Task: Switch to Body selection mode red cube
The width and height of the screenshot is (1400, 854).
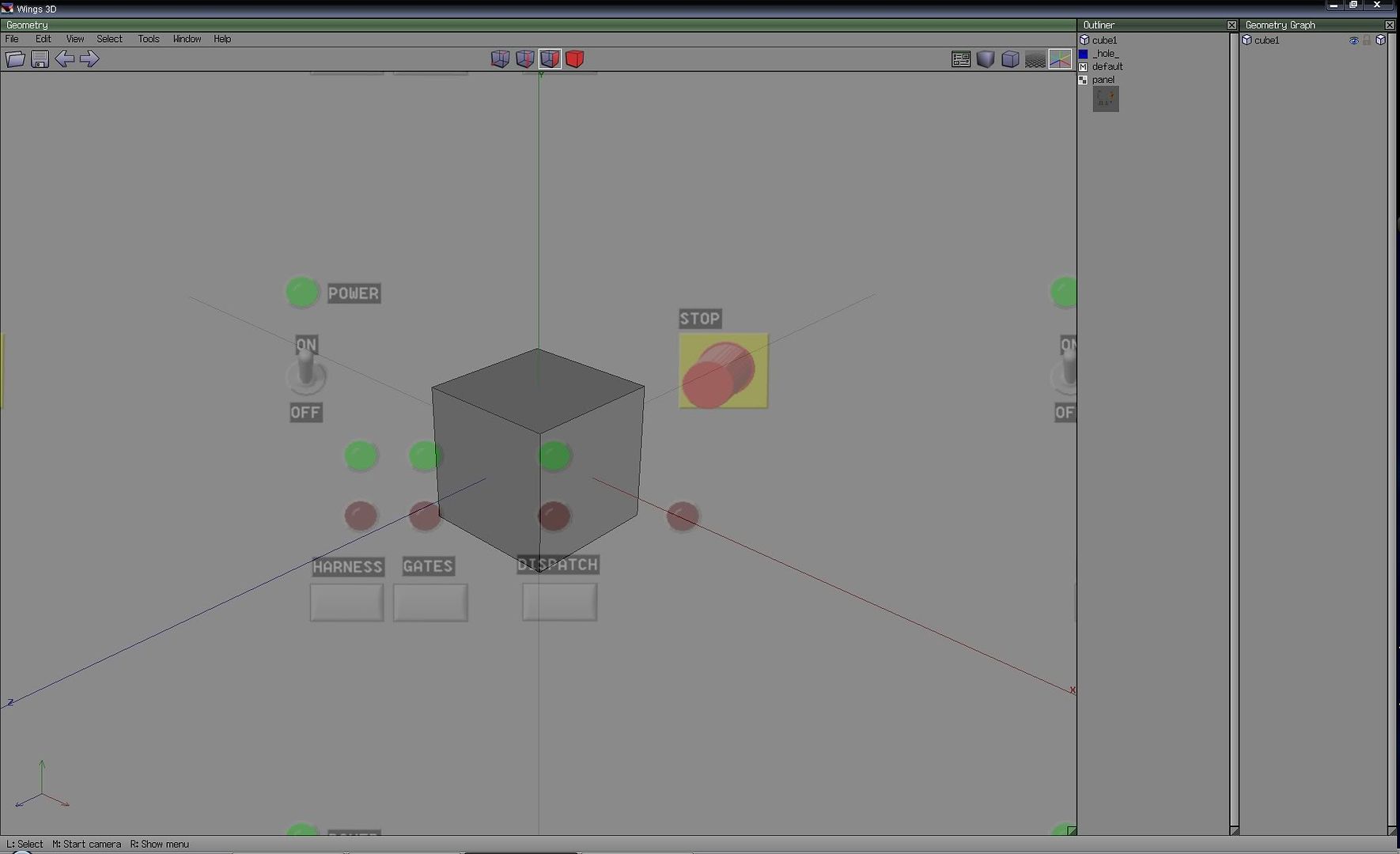Action: [575, 59]
